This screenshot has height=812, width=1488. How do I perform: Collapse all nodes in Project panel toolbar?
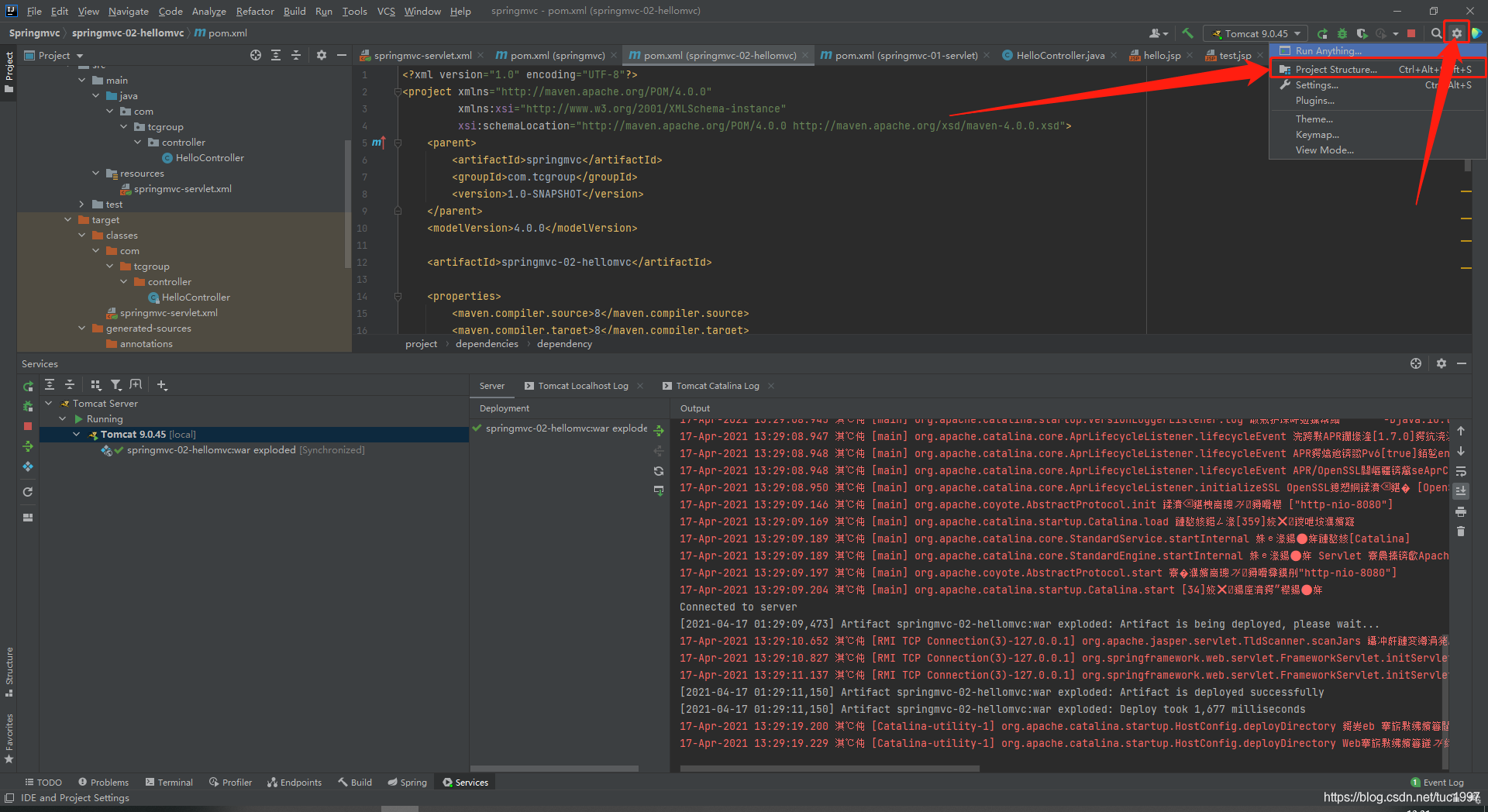[296, 55]
